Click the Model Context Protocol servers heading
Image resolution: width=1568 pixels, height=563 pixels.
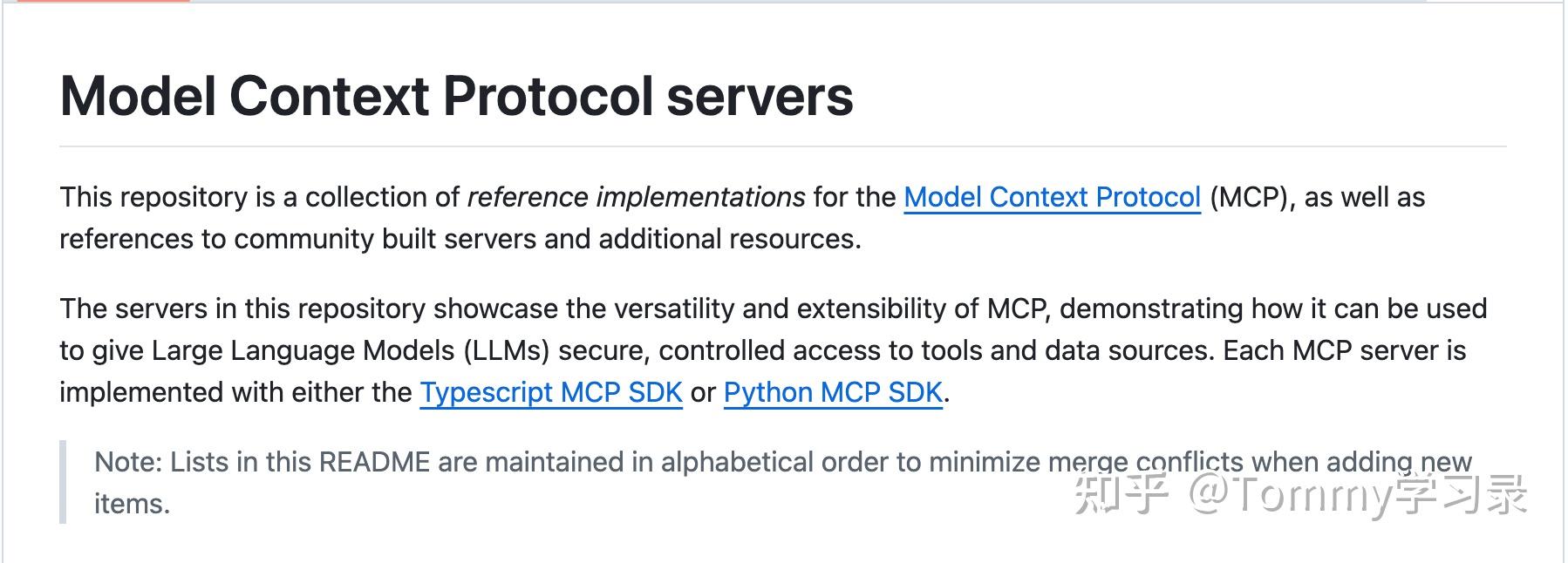[456, 96]
